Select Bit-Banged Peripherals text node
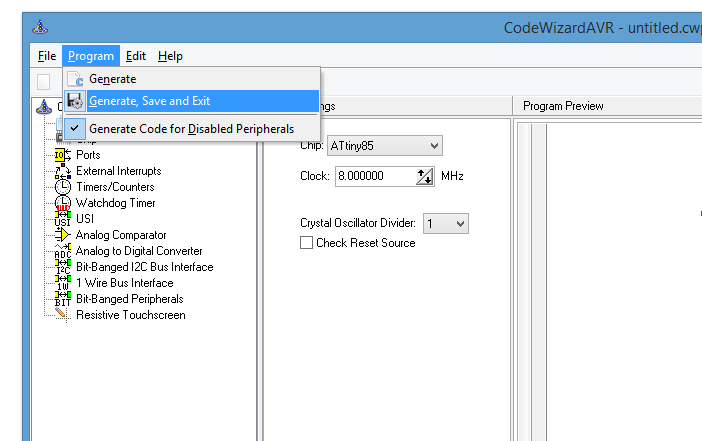 point(129,299)
